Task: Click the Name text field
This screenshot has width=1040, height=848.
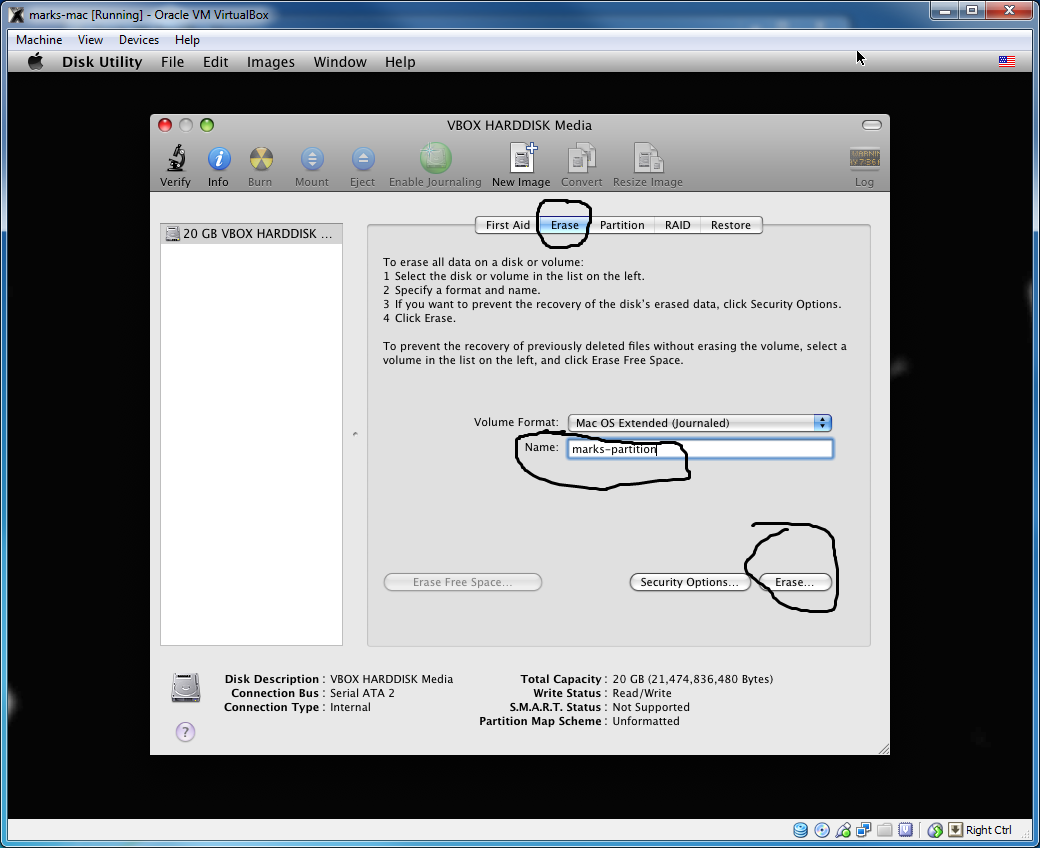Action: (x=700, y=449)
